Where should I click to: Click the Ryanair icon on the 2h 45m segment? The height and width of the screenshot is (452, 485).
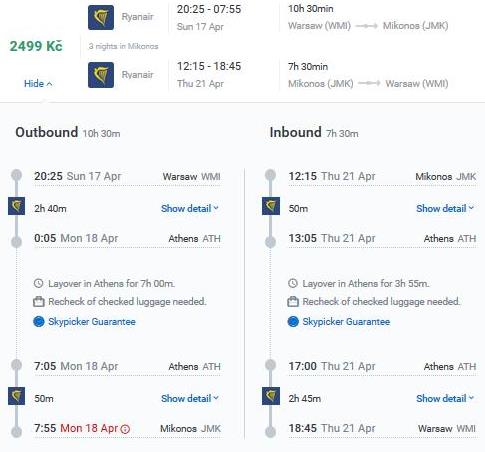[x=271, y=396]
